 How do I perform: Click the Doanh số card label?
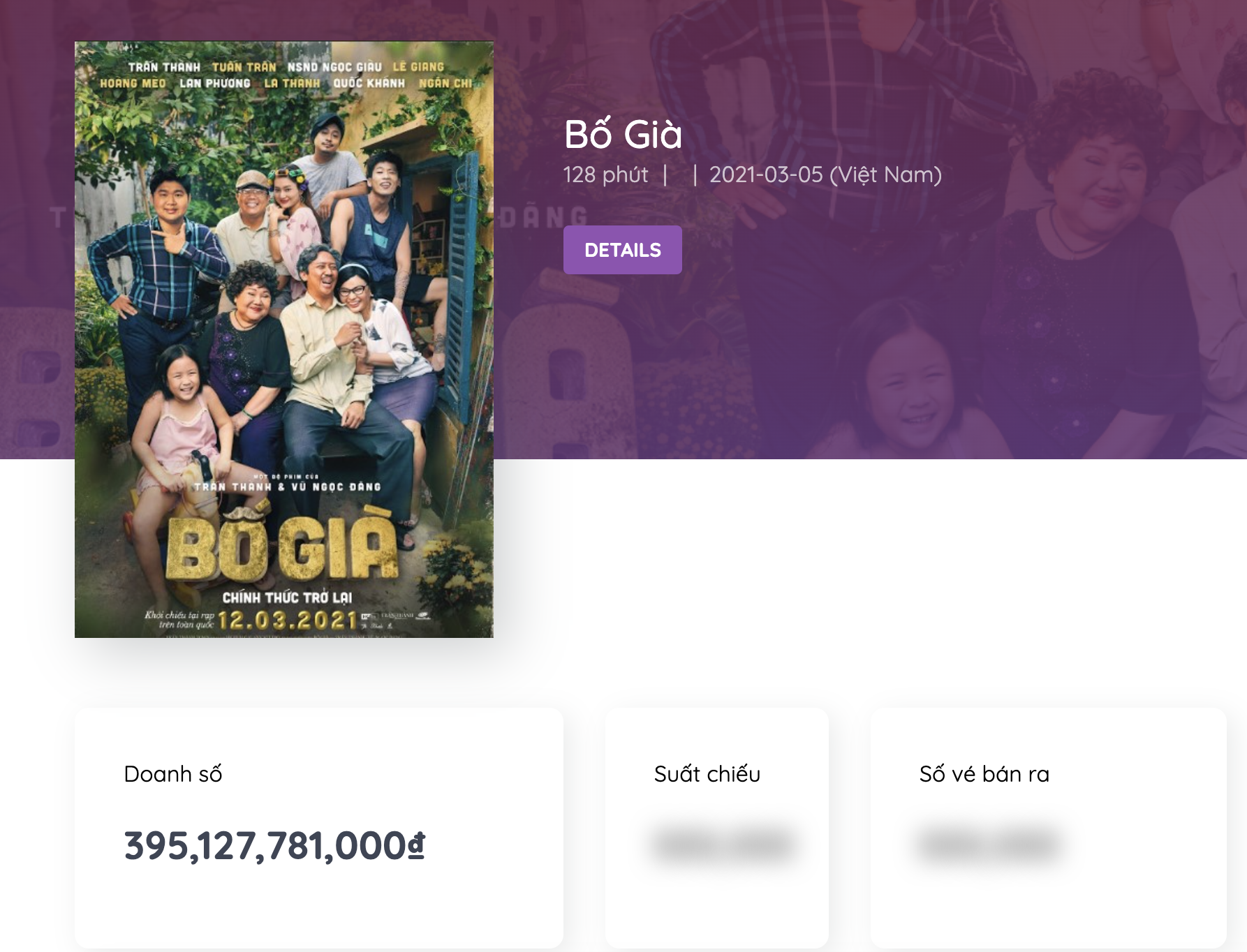coord(172,774)
